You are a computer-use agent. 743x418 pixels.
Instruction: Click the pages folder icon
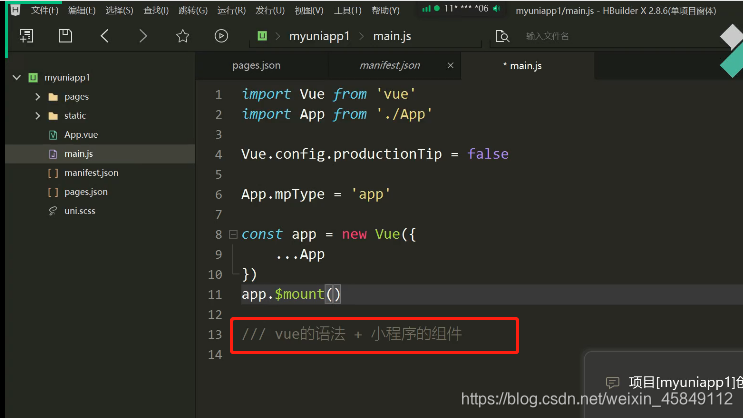click(x=53, y=97)
